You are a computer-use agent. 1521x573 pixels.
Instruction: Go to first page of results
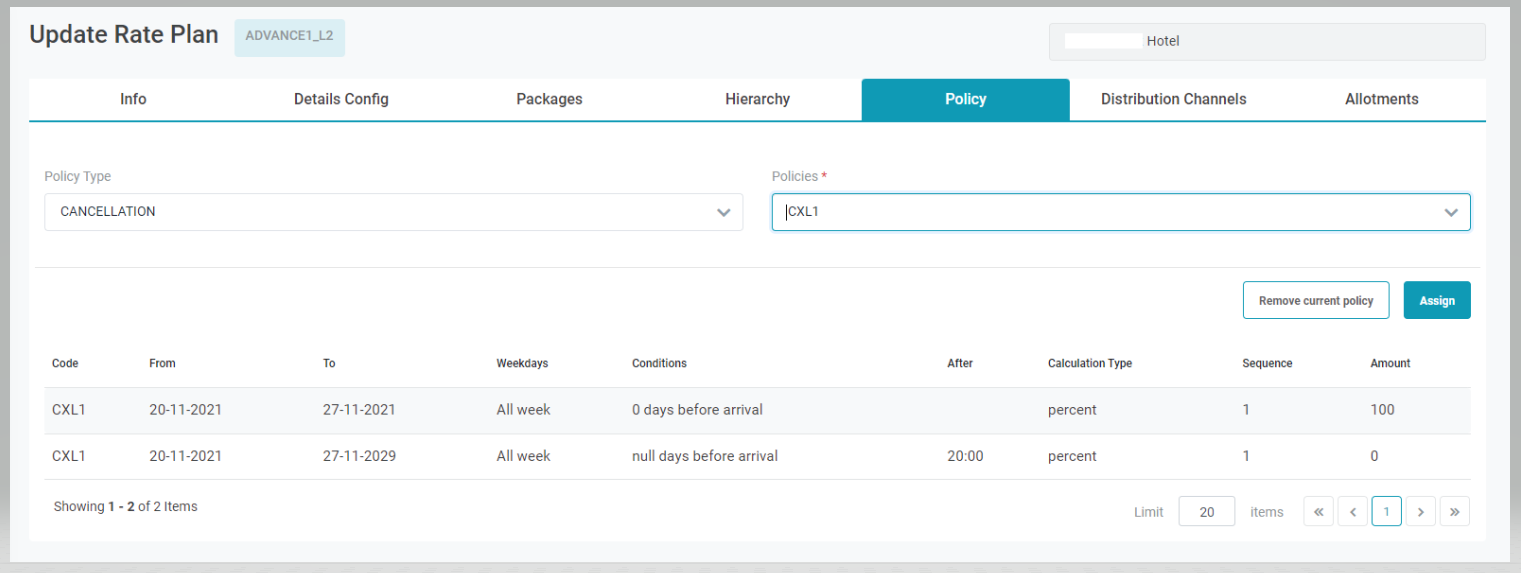1318,512
